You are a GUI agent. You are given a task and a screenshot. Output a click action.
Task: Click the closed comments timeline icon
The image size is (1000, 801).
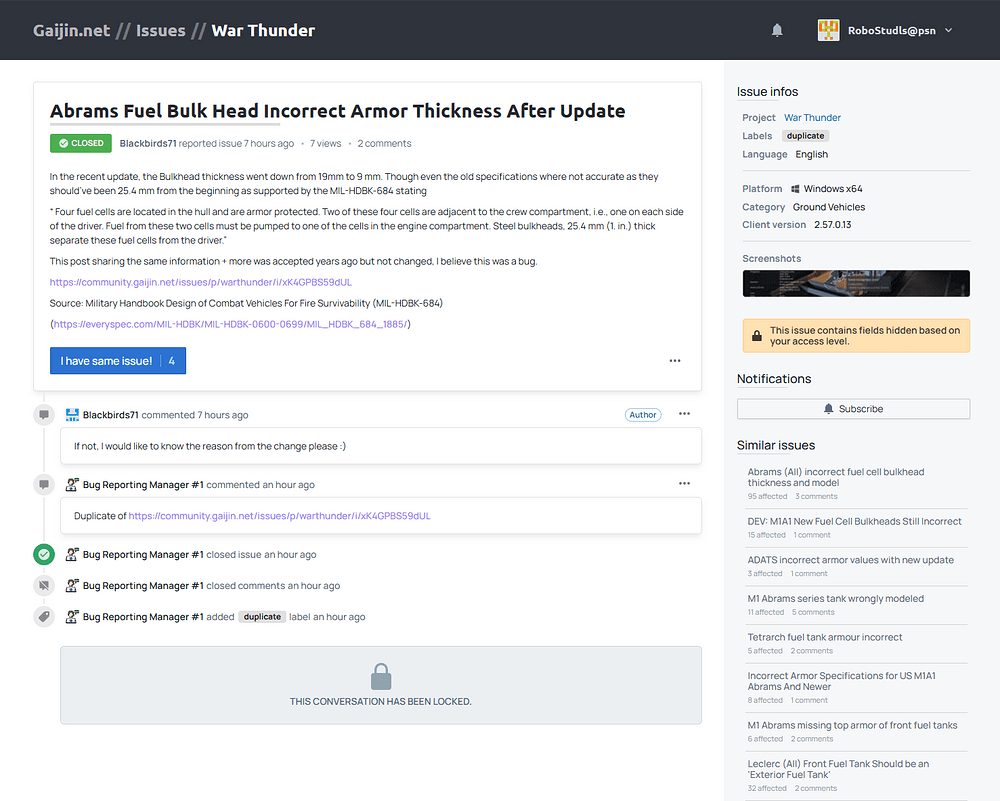[x=44, y=585]
